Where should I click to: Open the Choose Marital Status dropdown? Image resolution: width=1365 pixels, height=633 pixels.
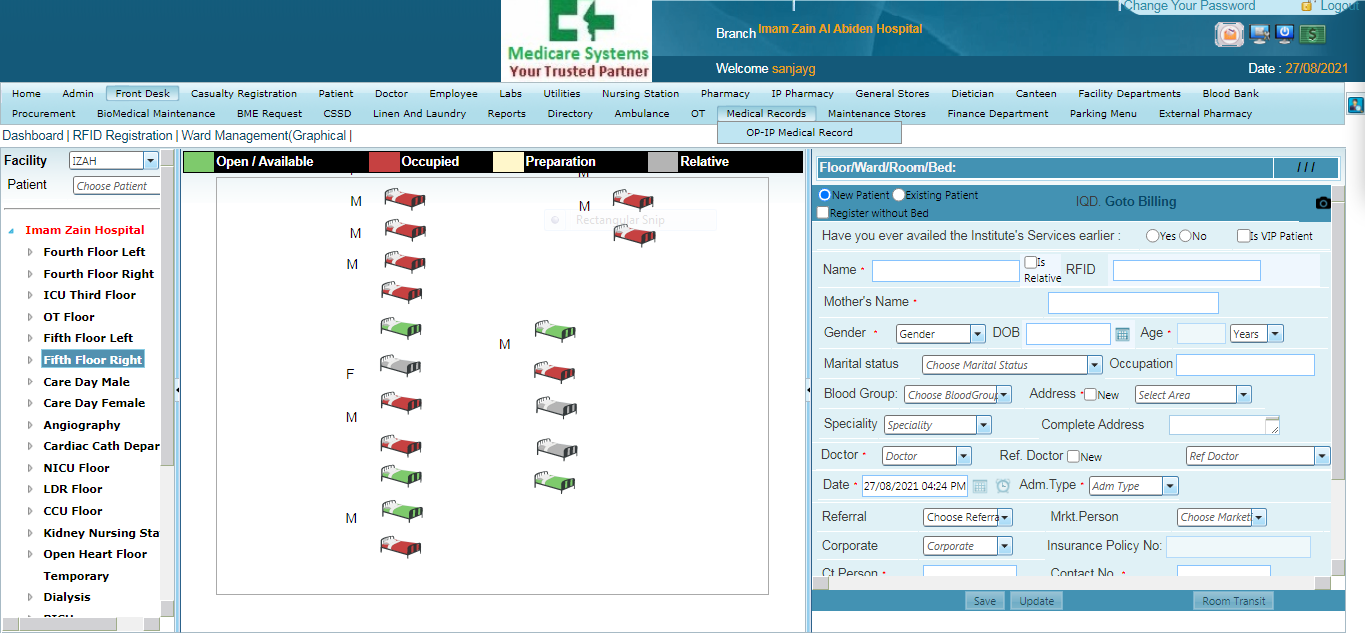pos(1011,365)
